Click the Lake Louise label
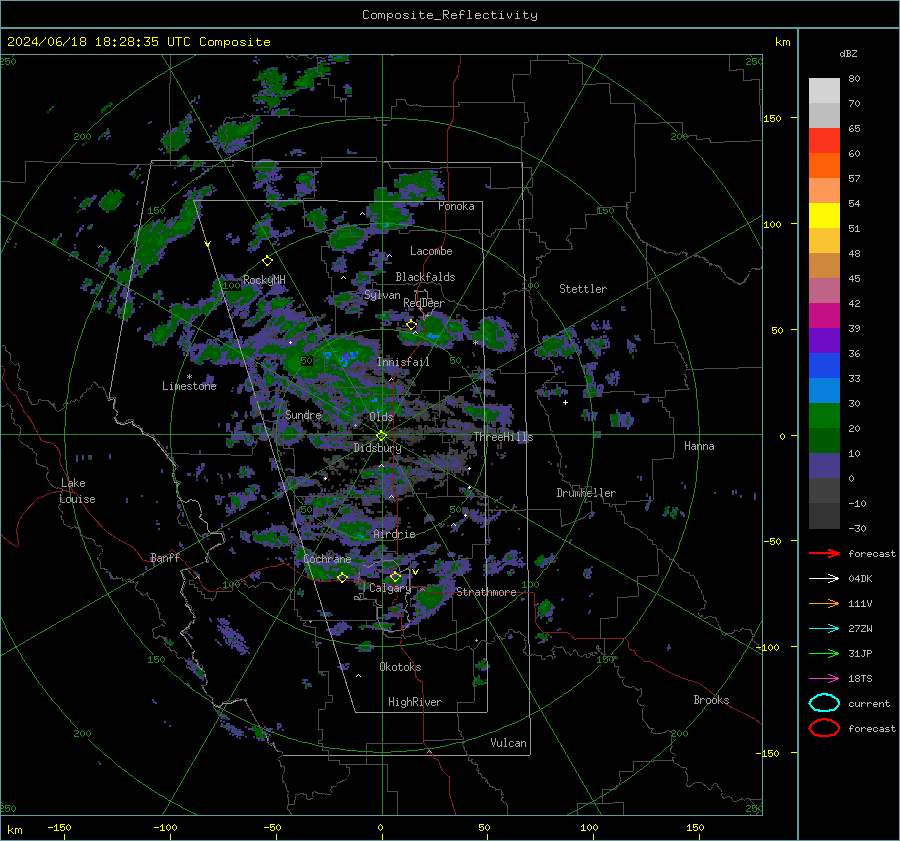The width and height of the screenshot is (900, 841). [77, 491]
